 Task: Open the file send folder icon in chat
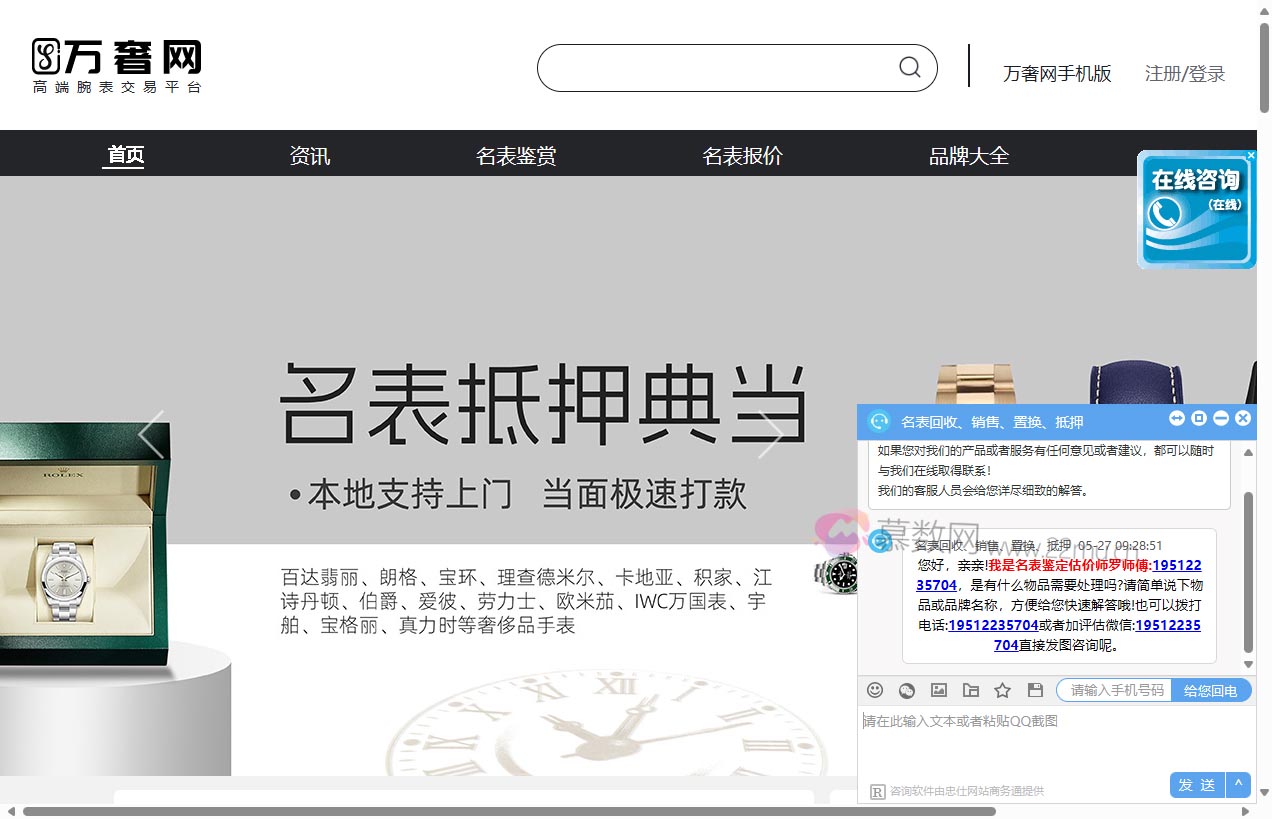(x=970, y=690)
